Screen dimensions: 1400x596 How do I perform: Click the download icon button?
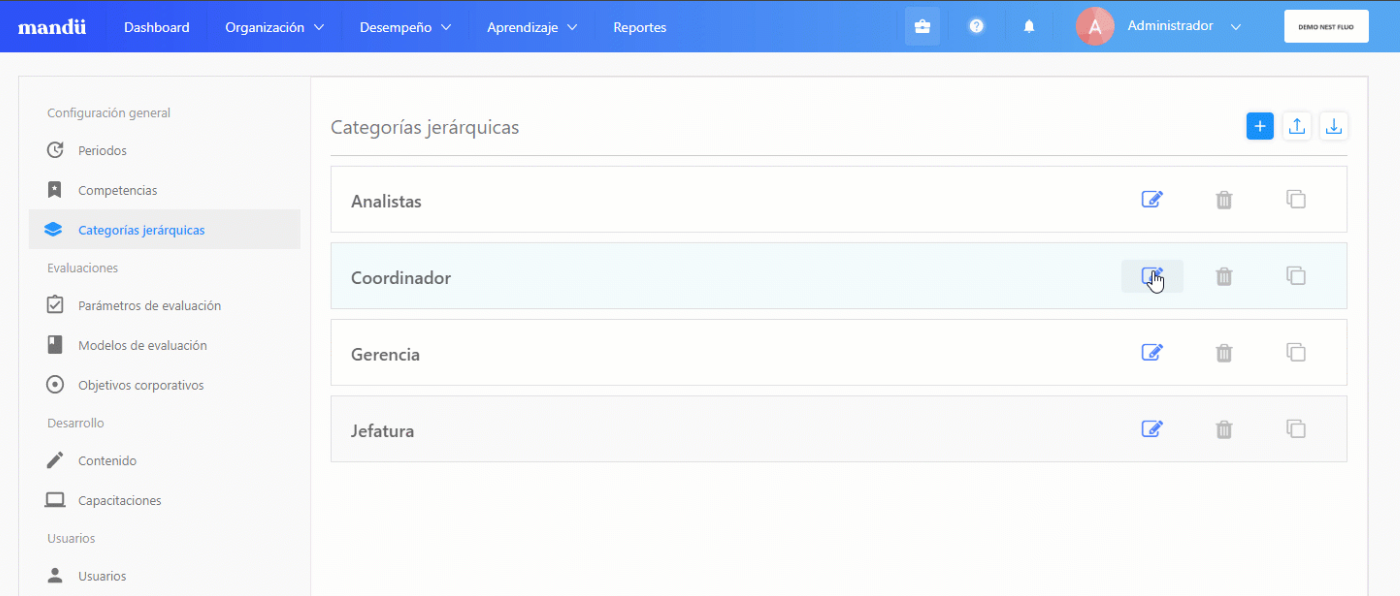point(1334,126)
